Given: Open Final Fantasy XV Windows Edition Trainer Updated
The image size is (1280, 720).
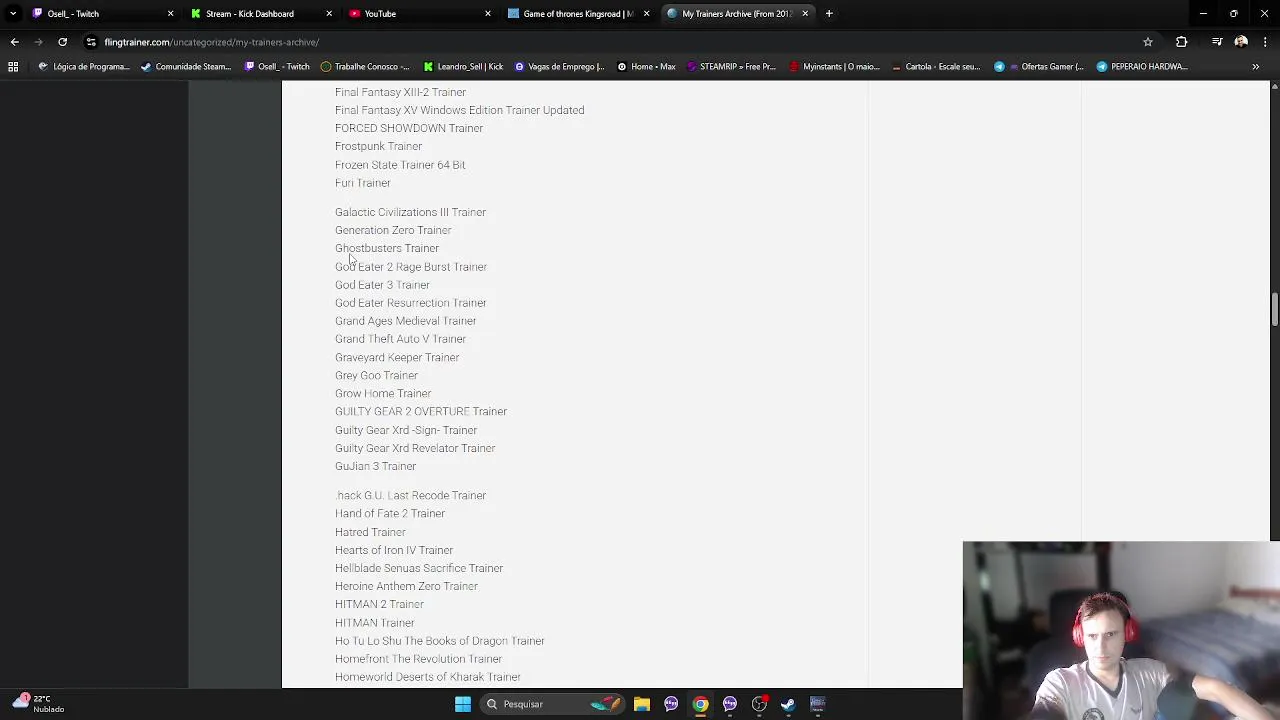Looking at the screenshot, I should pyautogui.click(x=460, y=110).
